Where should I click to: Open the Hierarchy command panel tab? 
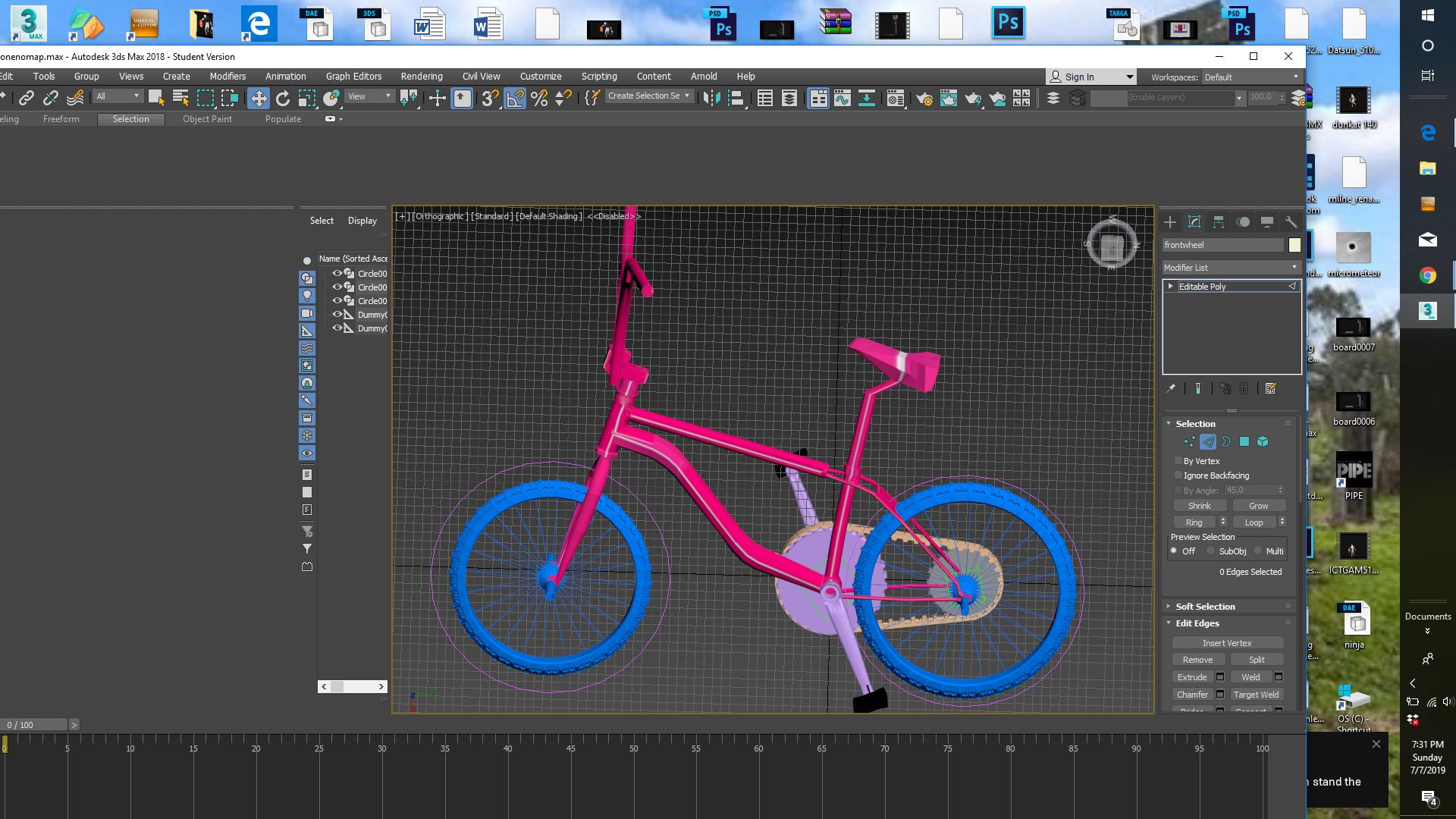(1219, 222)
